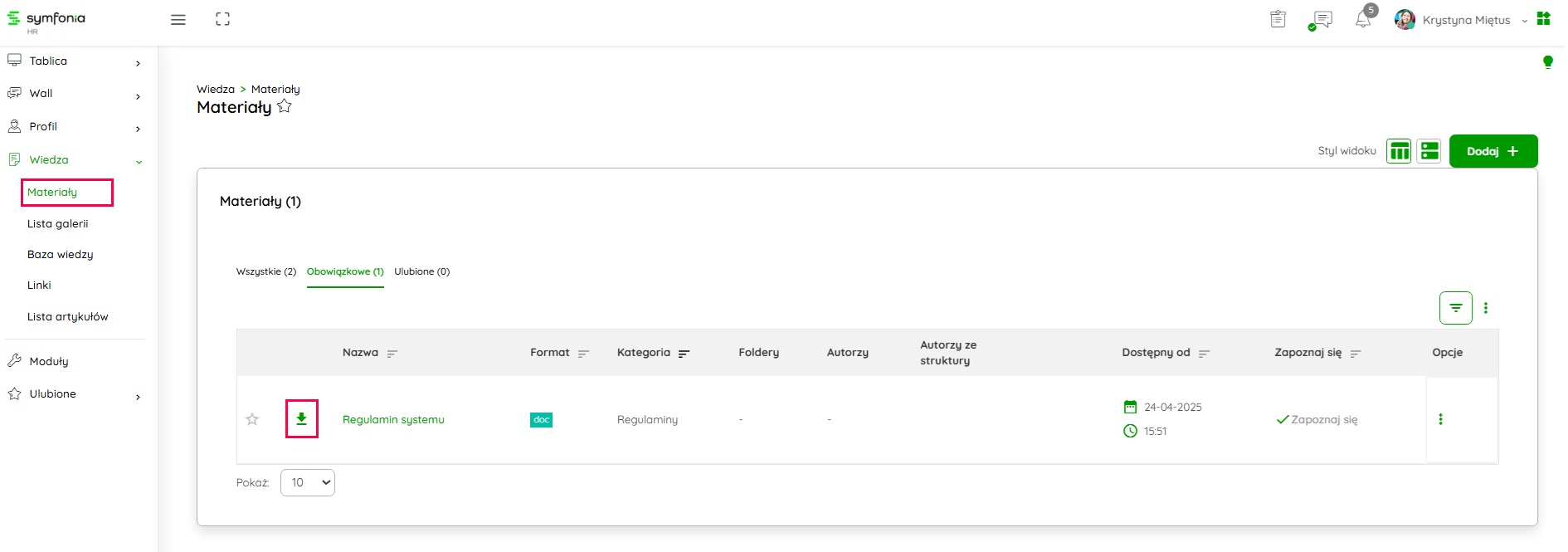Screen dimensions: 1568x552
Task: Click the Dodaj button
Action: tap(1493, 151)
